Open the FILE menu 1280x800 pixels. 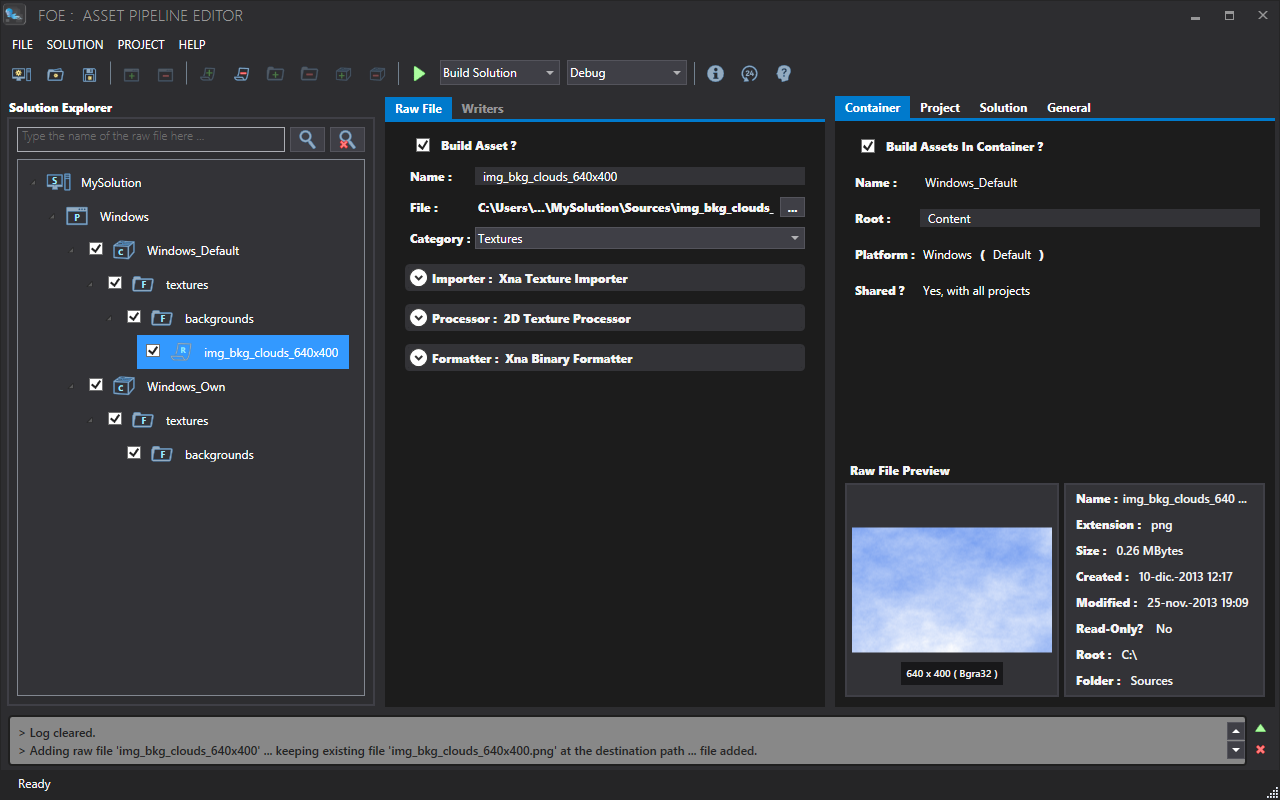pos(22,45)
